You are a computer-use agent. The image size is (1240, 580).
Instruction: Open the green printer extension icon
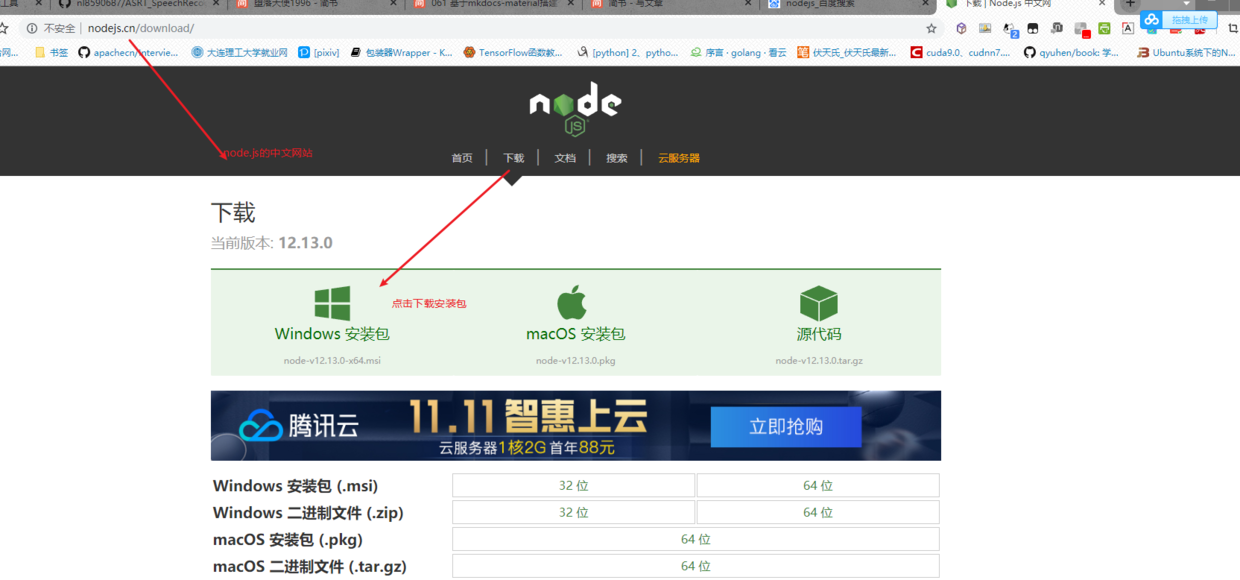(1104, 28)
